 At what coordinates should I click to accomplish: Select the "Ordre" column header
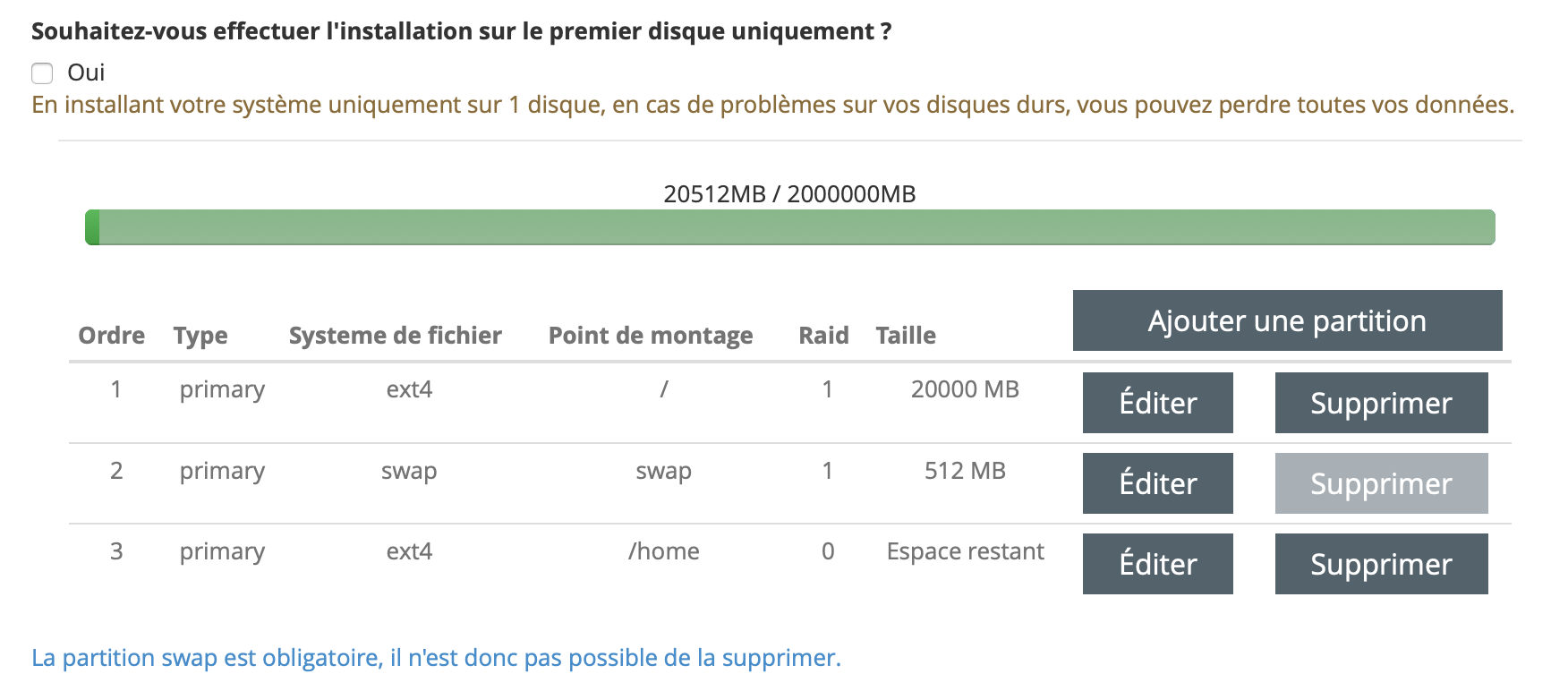coord(111,336)
